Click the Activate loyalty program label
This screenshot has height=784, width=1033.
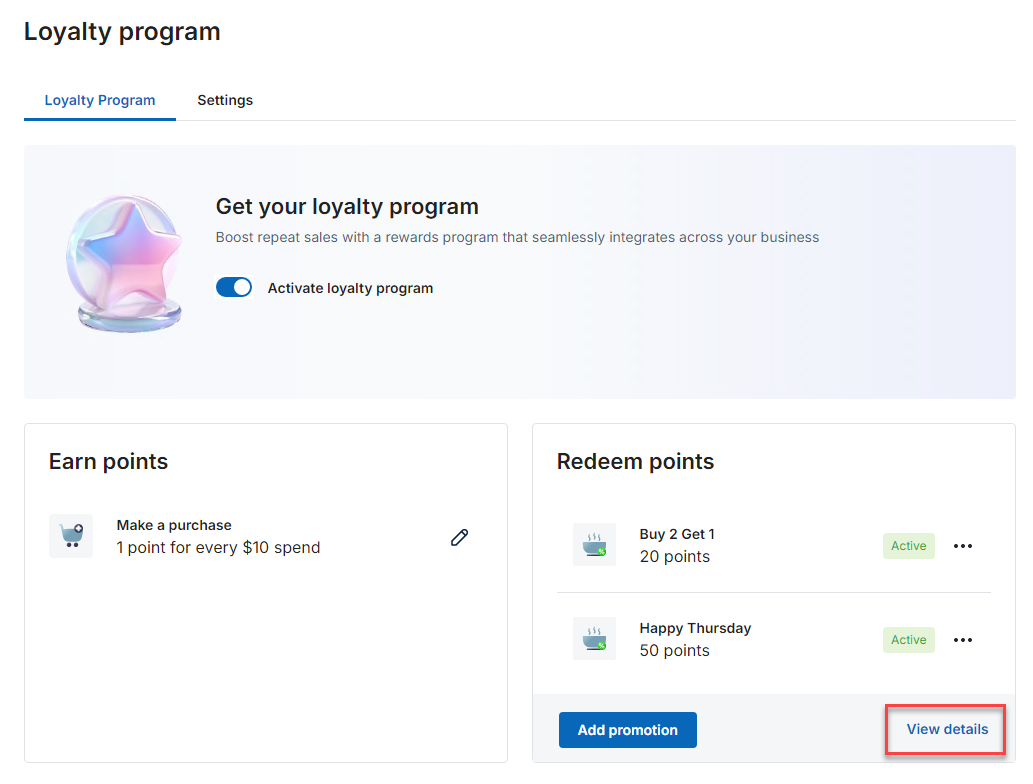[x=350, y=288]
